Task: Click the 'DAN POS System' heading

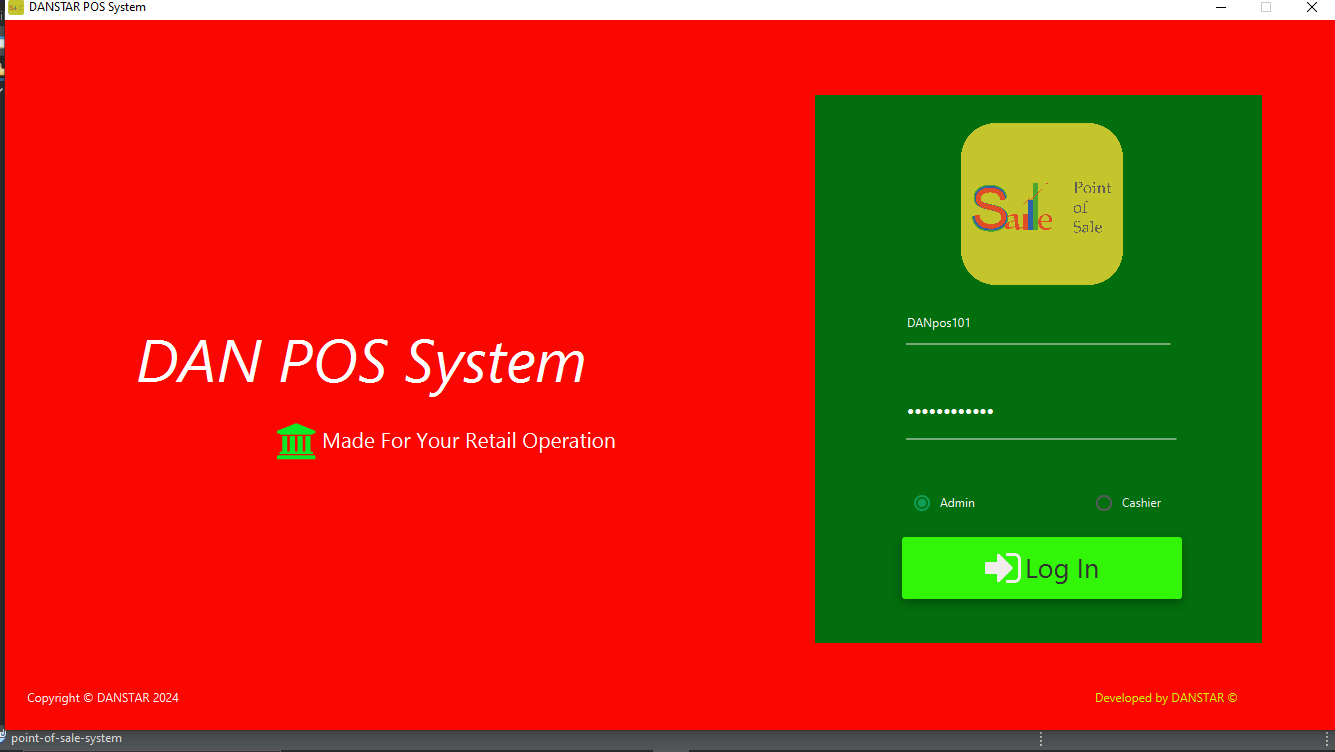Action: pos(362,362)
